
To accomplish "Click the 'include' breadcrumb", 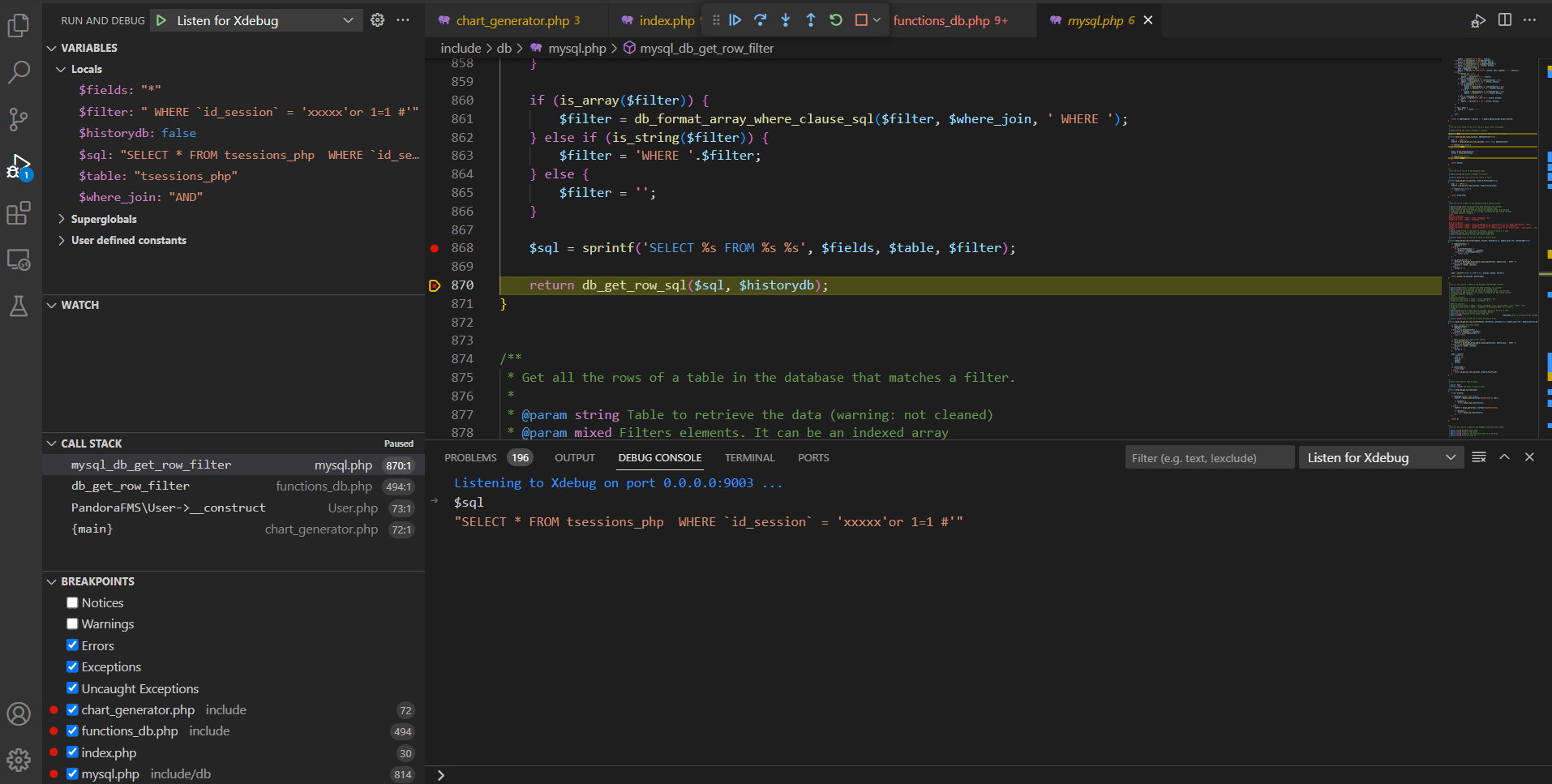I will [x=461, y=49].
